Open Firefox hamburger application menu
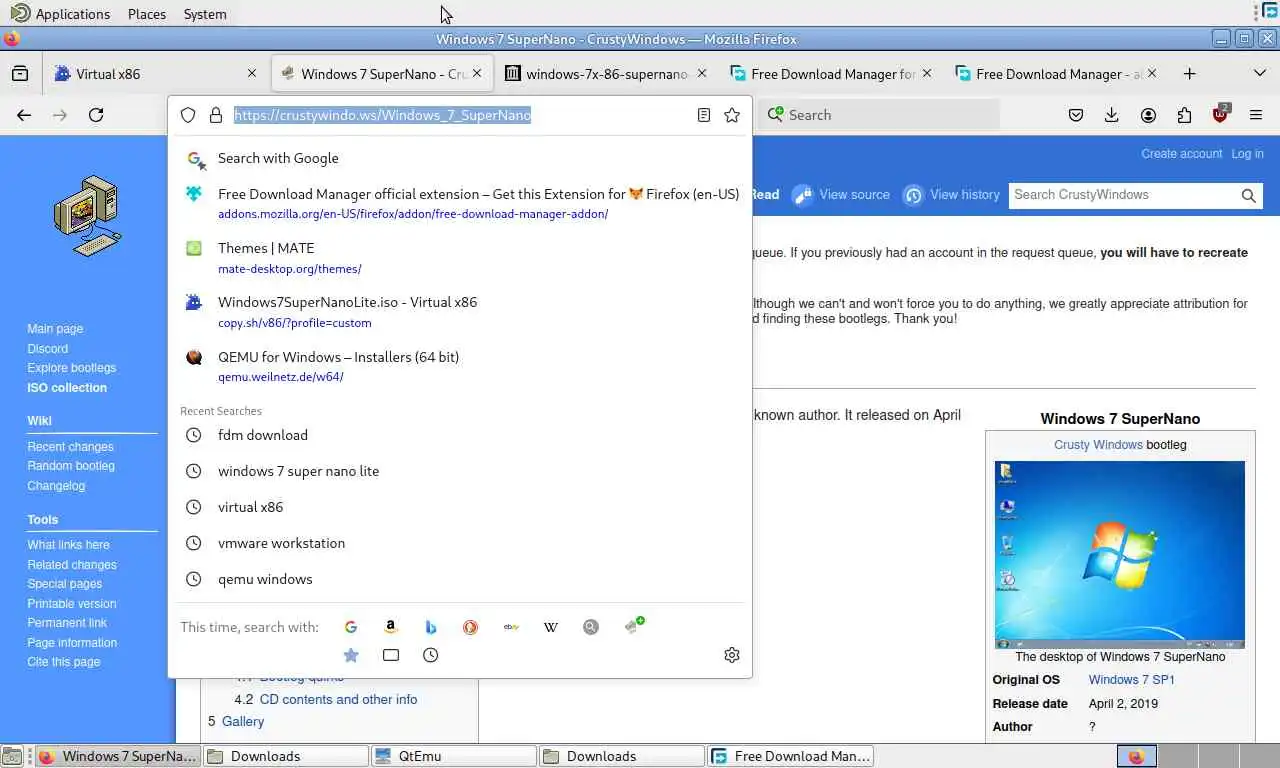 click(1256, 115)
